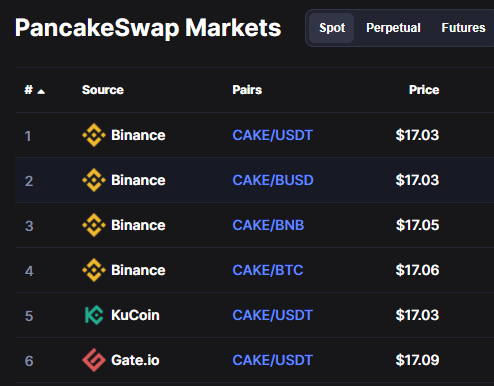Click the Binance logo in row 1
The image size is (494, 386).
coord(94,135)
